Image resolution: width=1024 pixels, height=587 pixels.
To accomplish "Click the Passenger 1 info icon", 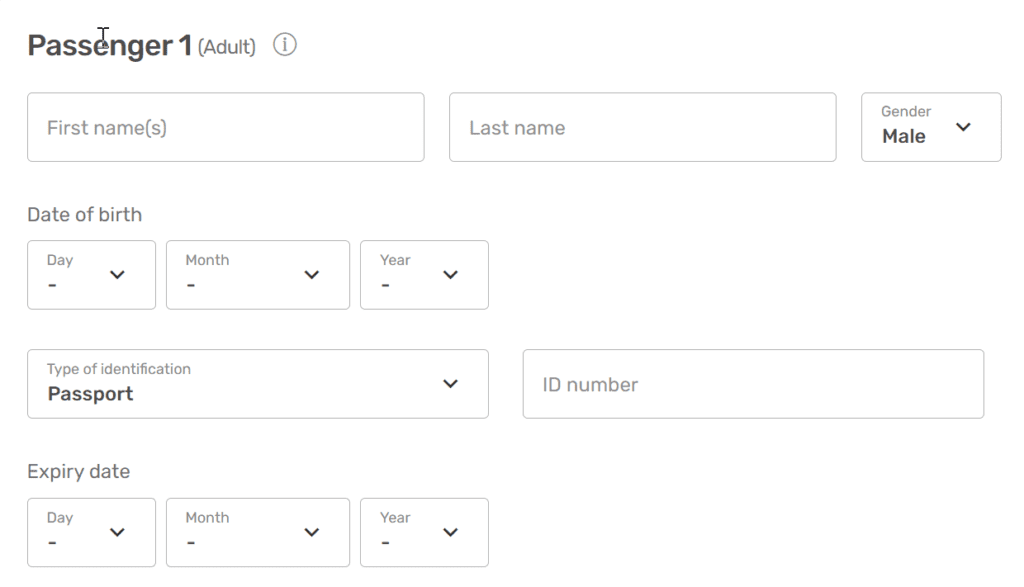I will point(285,45).
